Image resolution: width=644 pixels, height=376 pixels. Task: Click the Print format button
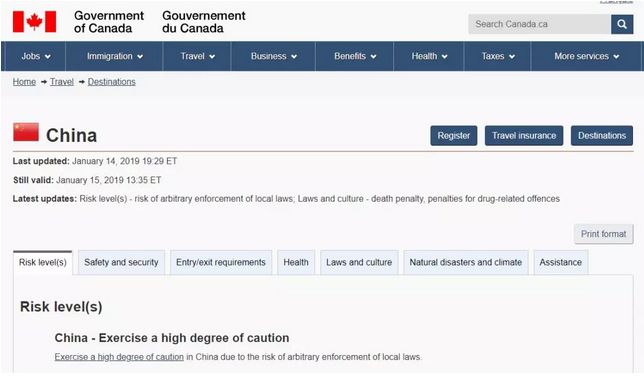click(603, 234)
